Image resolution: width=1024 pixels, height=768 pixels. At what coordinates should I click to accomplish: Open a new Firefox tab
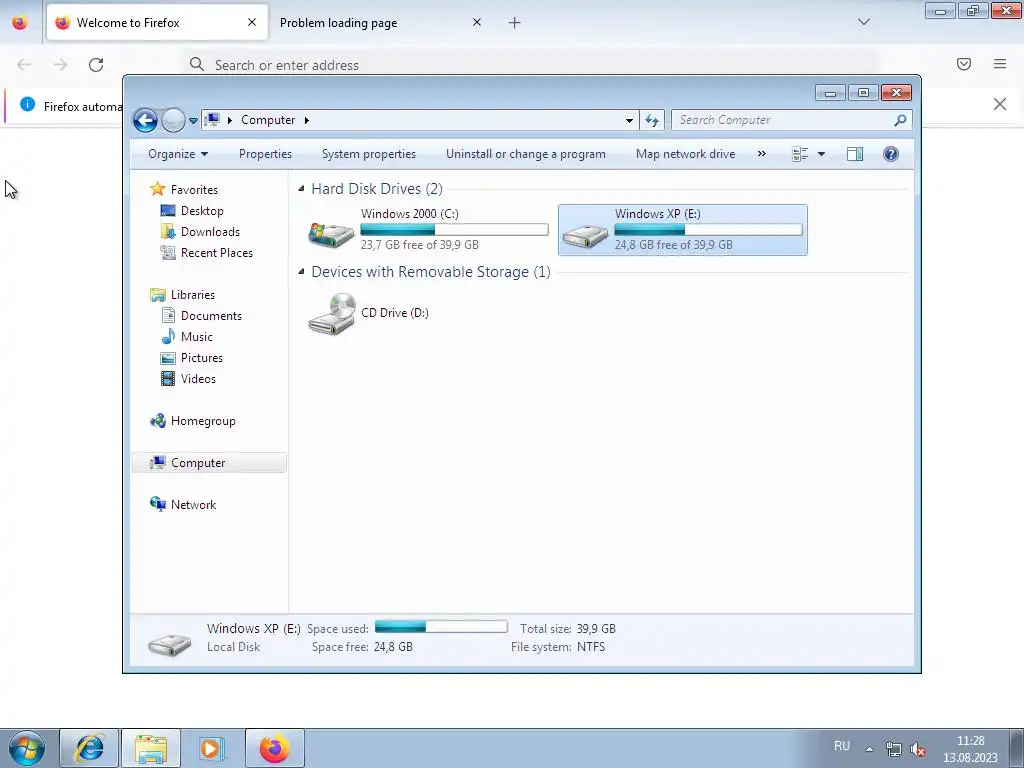coord(515,23)
